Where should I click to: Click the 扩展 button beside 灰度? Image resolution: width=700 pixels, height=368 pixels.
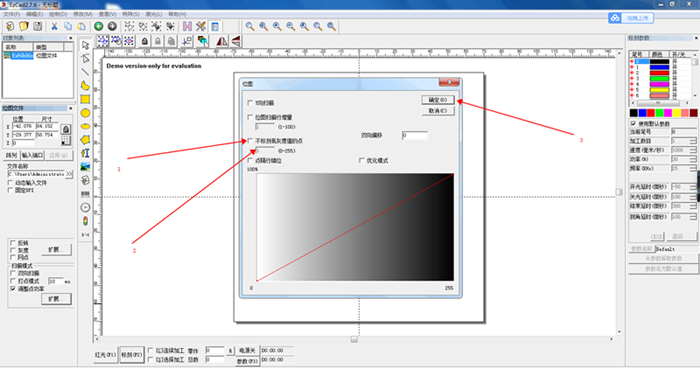tap(56, 250)
